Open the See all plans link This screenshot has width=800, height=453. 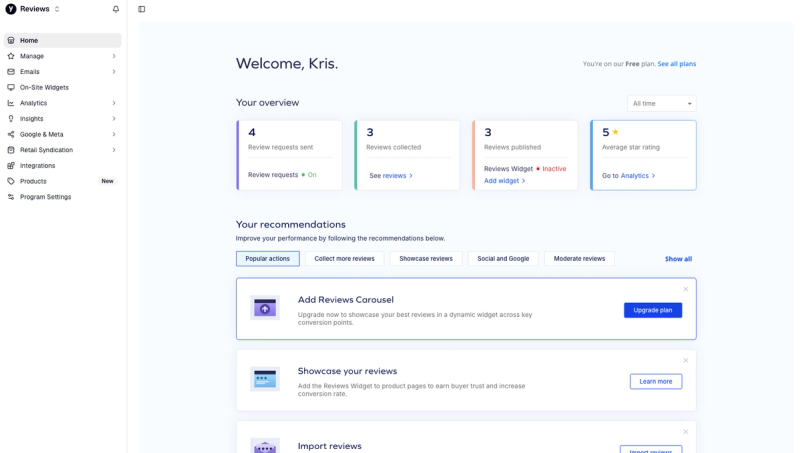point(677,64)
